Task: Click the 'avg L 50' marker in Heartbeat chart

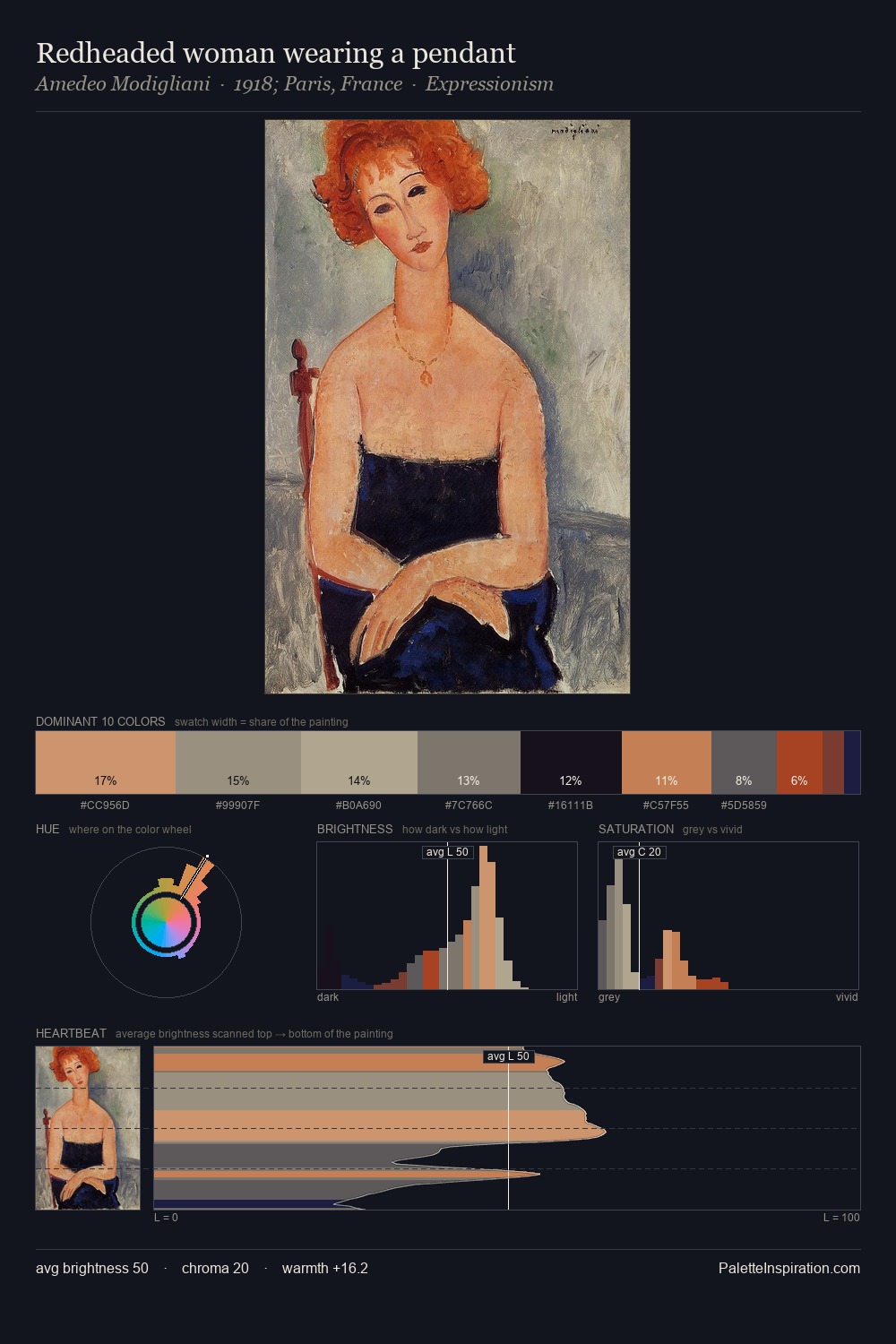Action: click(508, 1056)
